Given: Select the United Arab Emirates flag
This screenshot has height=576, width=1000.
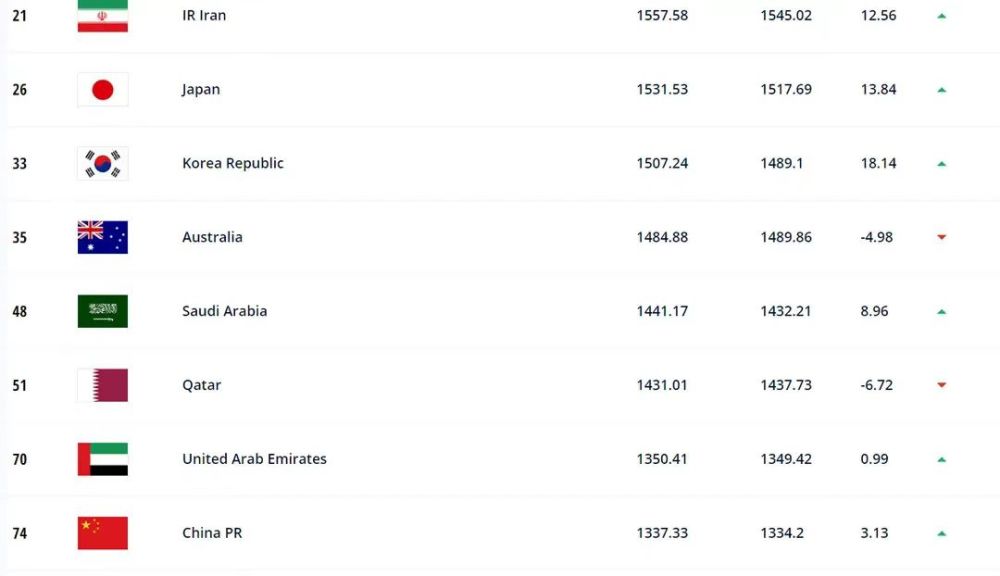Looking at the screenshot, I should point(103,459).
